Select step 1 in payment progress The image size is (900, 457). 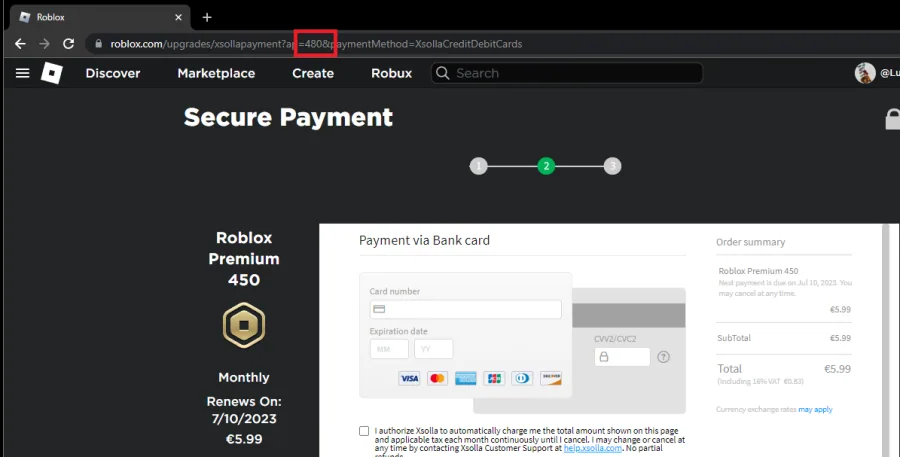[x=478, y=166]
